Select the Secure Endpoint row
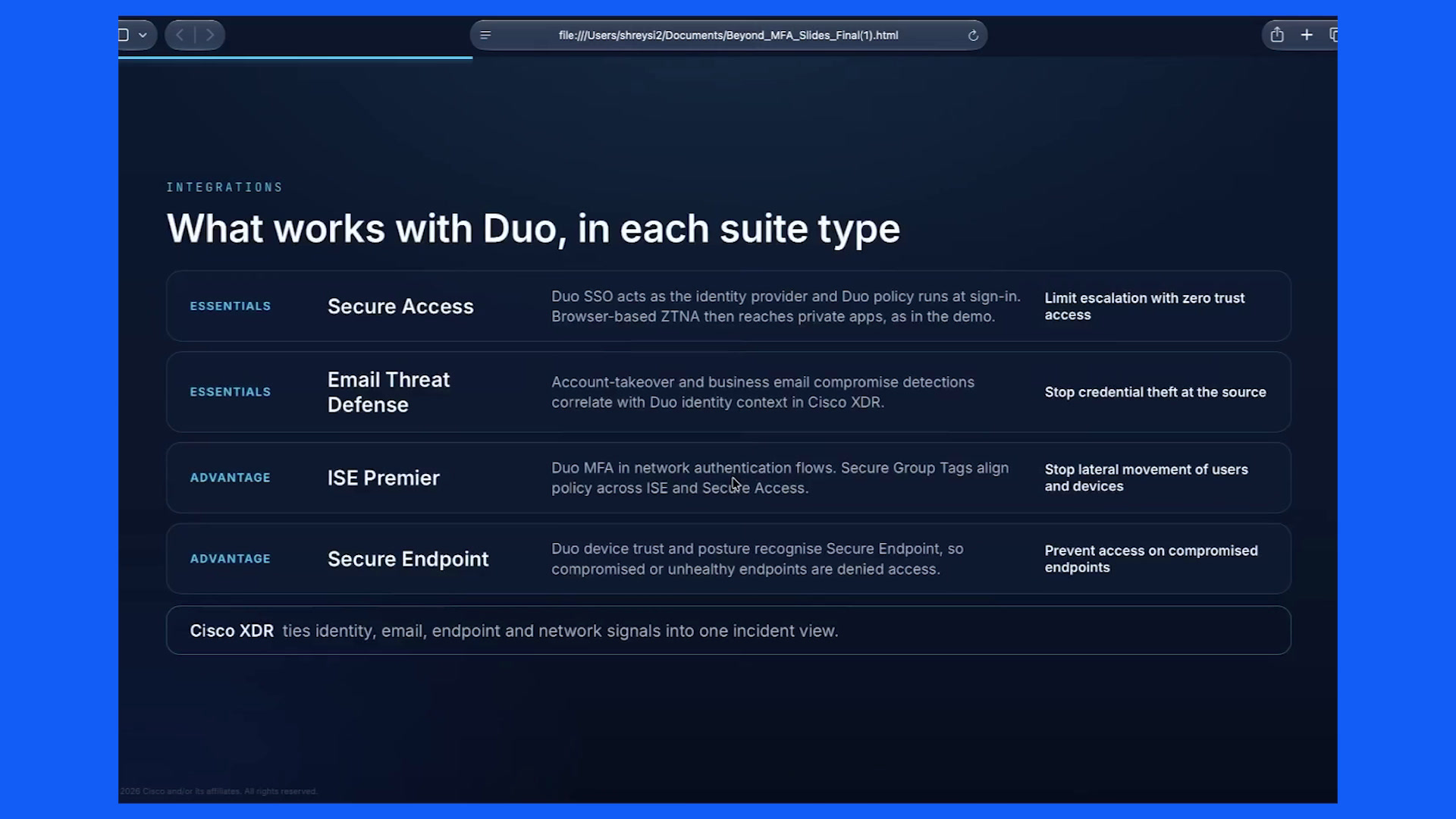The image size is (1456, 819). 728,559
